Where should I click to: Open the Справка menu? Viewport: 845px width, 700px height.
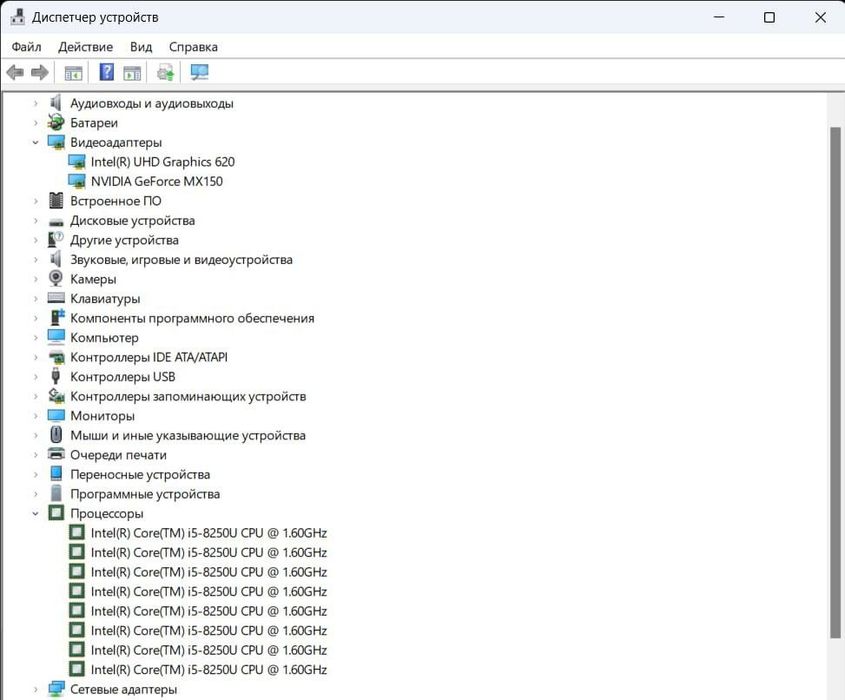click(x=193, y=47)
